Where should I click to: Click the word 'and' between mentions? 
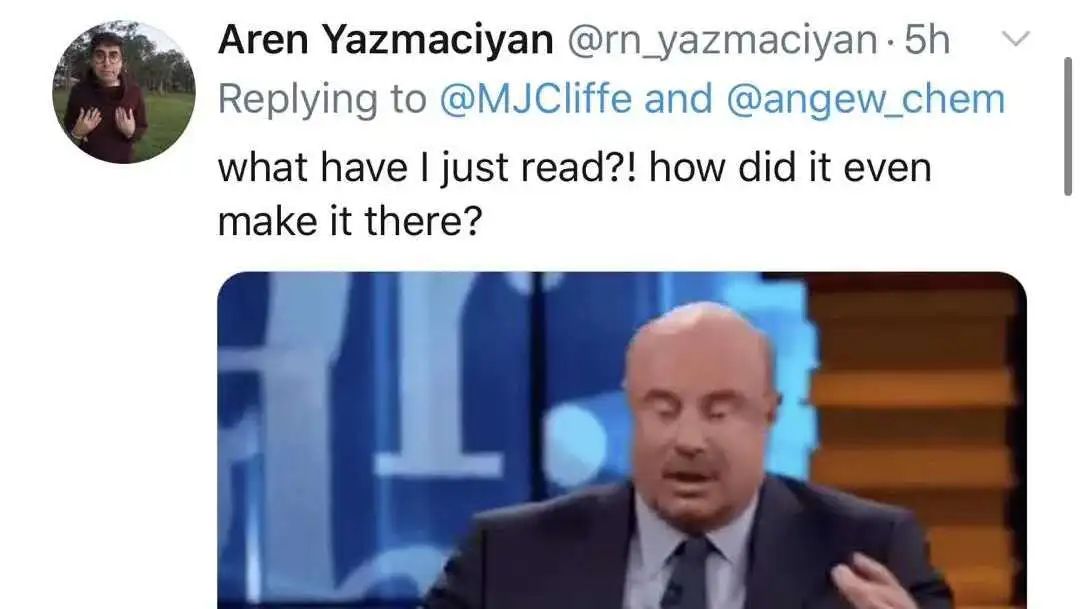click(678, 99)
